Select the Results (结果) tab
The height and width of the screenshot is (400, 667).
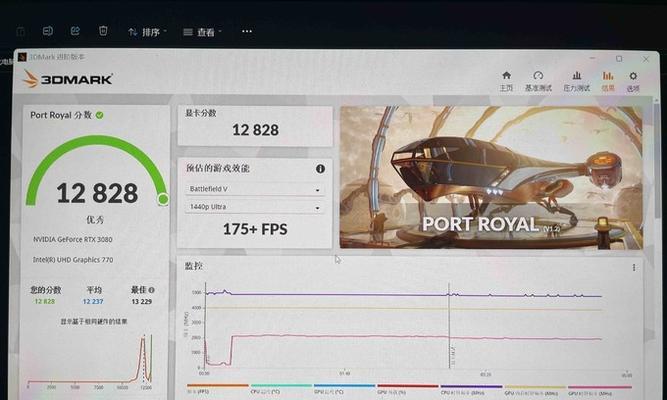pos(608,81)
